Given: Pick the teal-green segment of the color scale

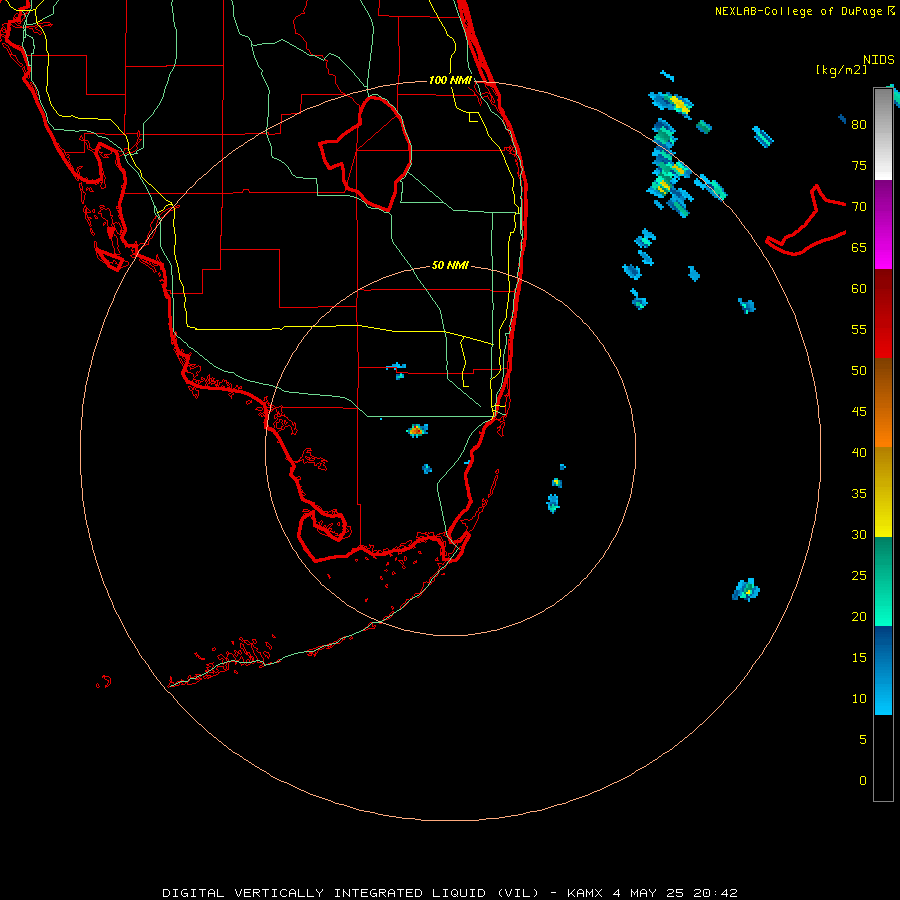Looking at the screenshot, I should pyautogui.click(x=883, y=581).
